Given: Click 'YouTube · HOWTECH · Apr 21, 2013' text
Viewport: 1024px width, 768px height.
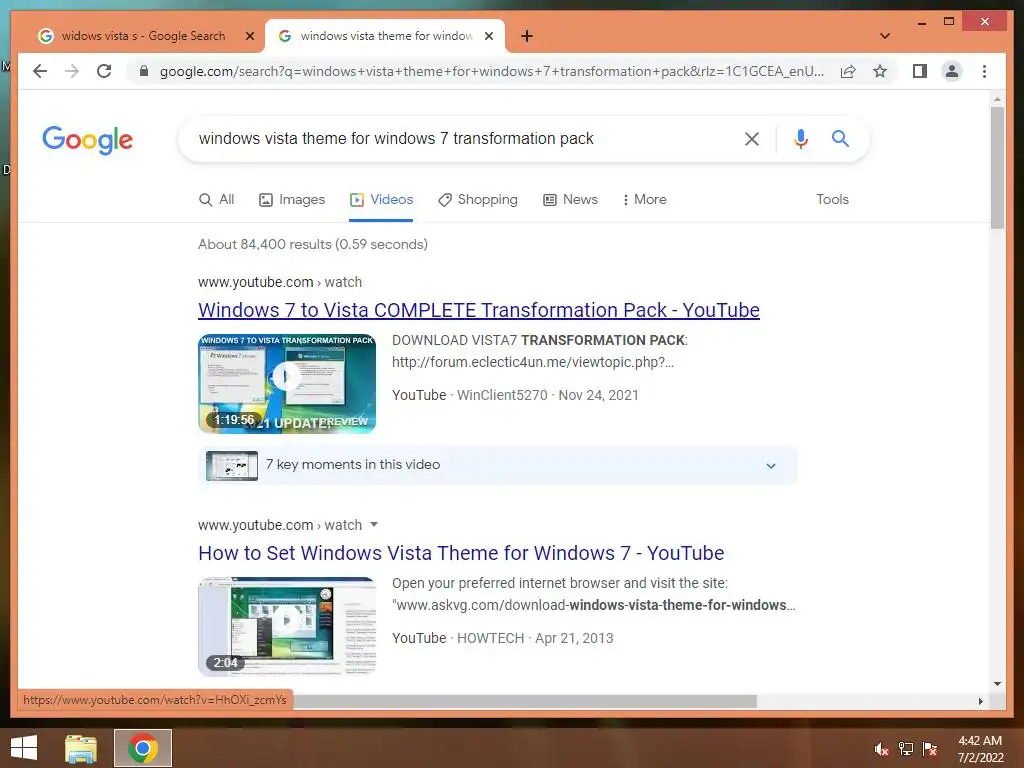Looking at the screenshot, I should (x=503, y=638).
